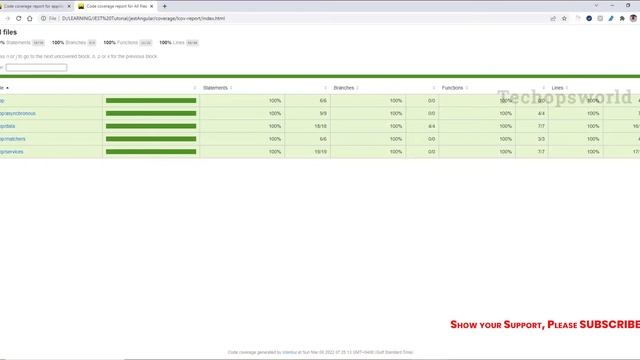Sort table by the File column header
The height and width of the screenshot is (360, 640).
(4, 88)
